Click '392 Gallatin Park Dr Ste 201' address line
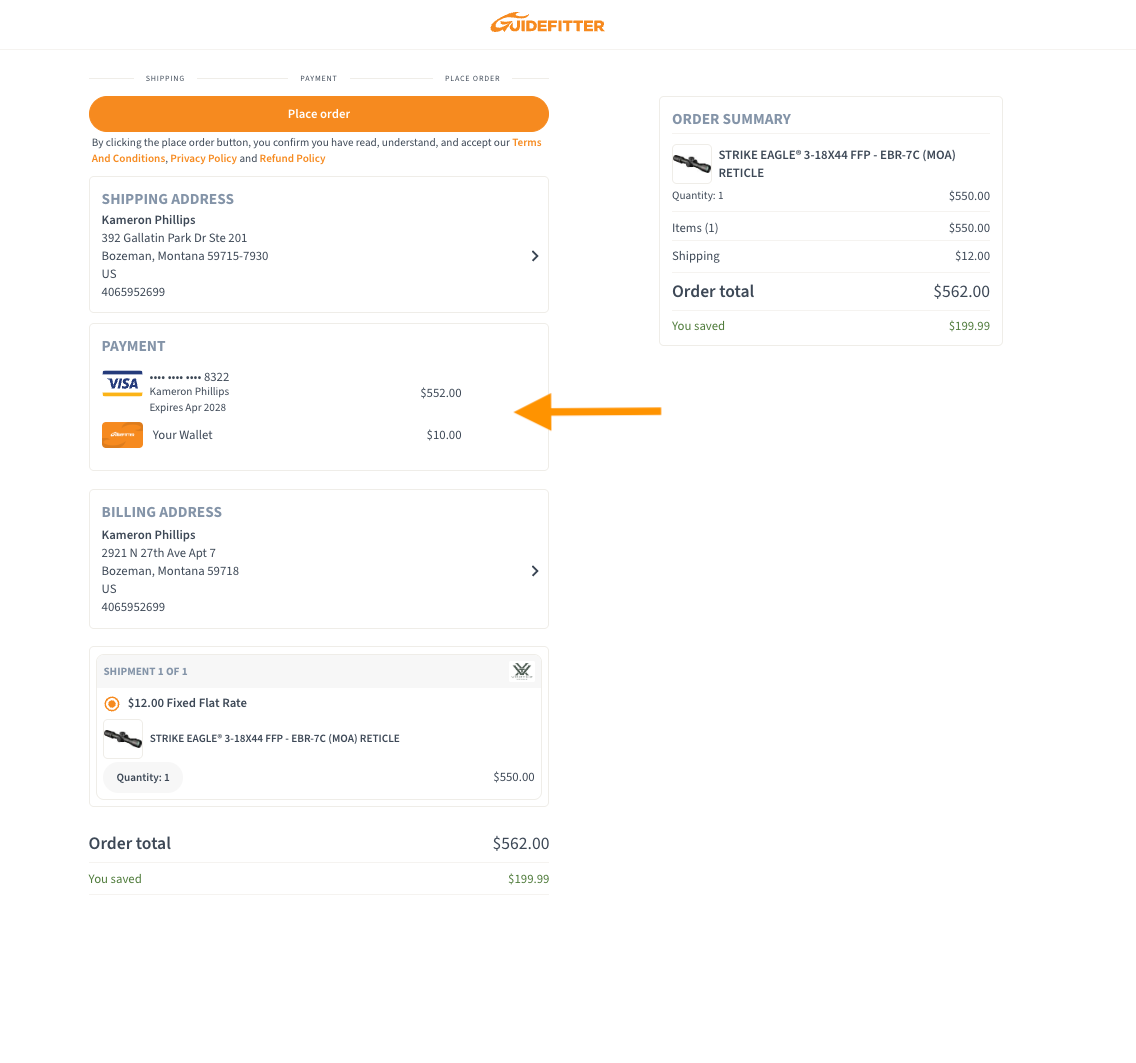This screenshot has height=1063, width=1136. tap(174, 238)
